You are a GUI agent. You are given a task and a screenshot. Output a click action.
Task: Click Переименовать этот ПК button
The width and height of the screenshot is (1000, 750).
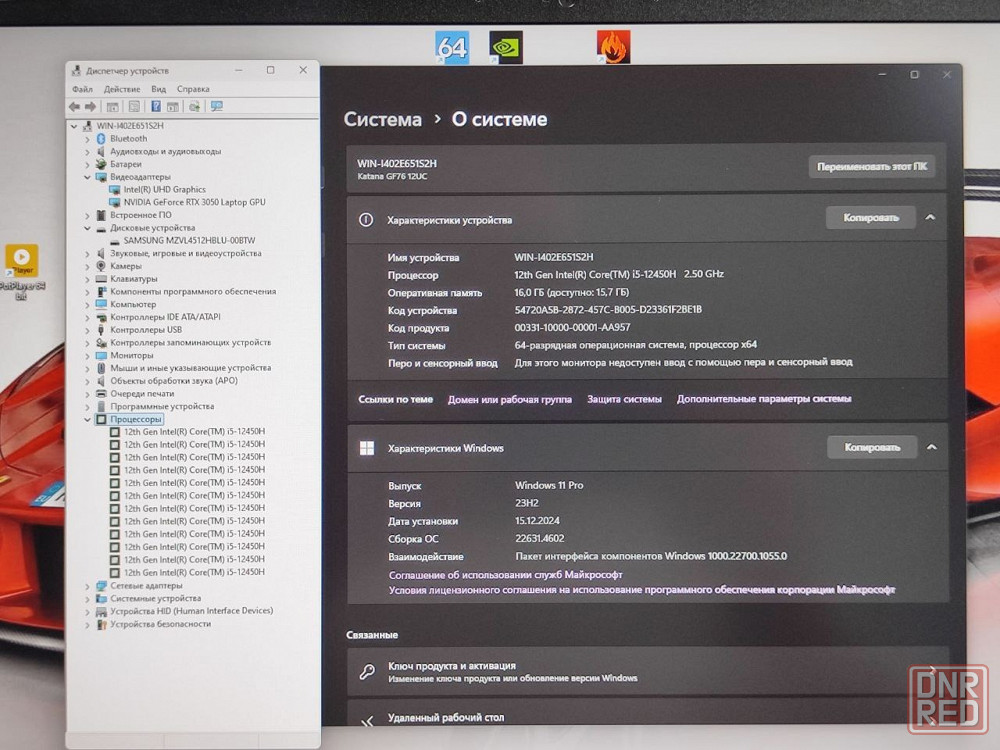pyautogui.click(x=872, y=166)
